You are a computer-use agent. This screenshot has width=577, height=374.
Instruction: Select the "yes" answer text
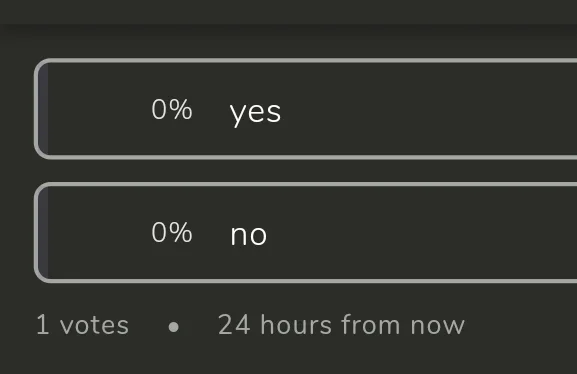click(255, 113)
